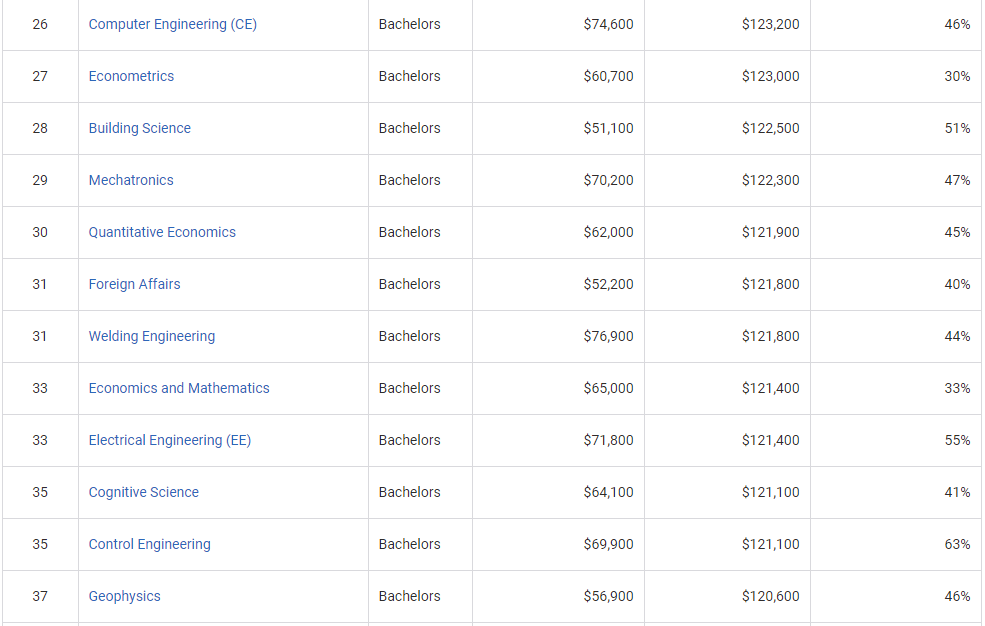The width and height of the screenshot is (985, 626).
Task: Select the rank 28 cell
Action: (x=40, y=128)
